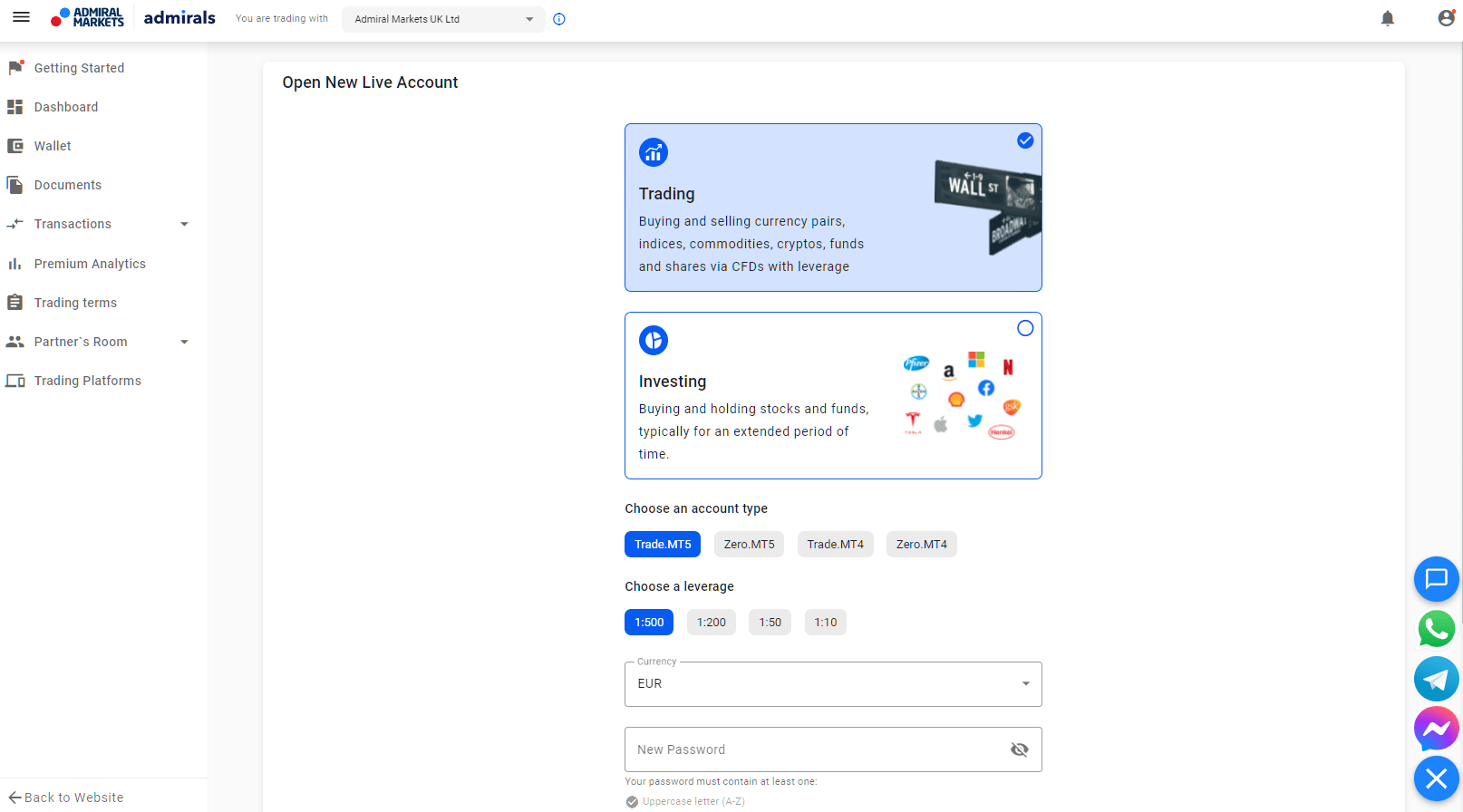Click the Premium Analytics bar chart icon

(15, 264)
